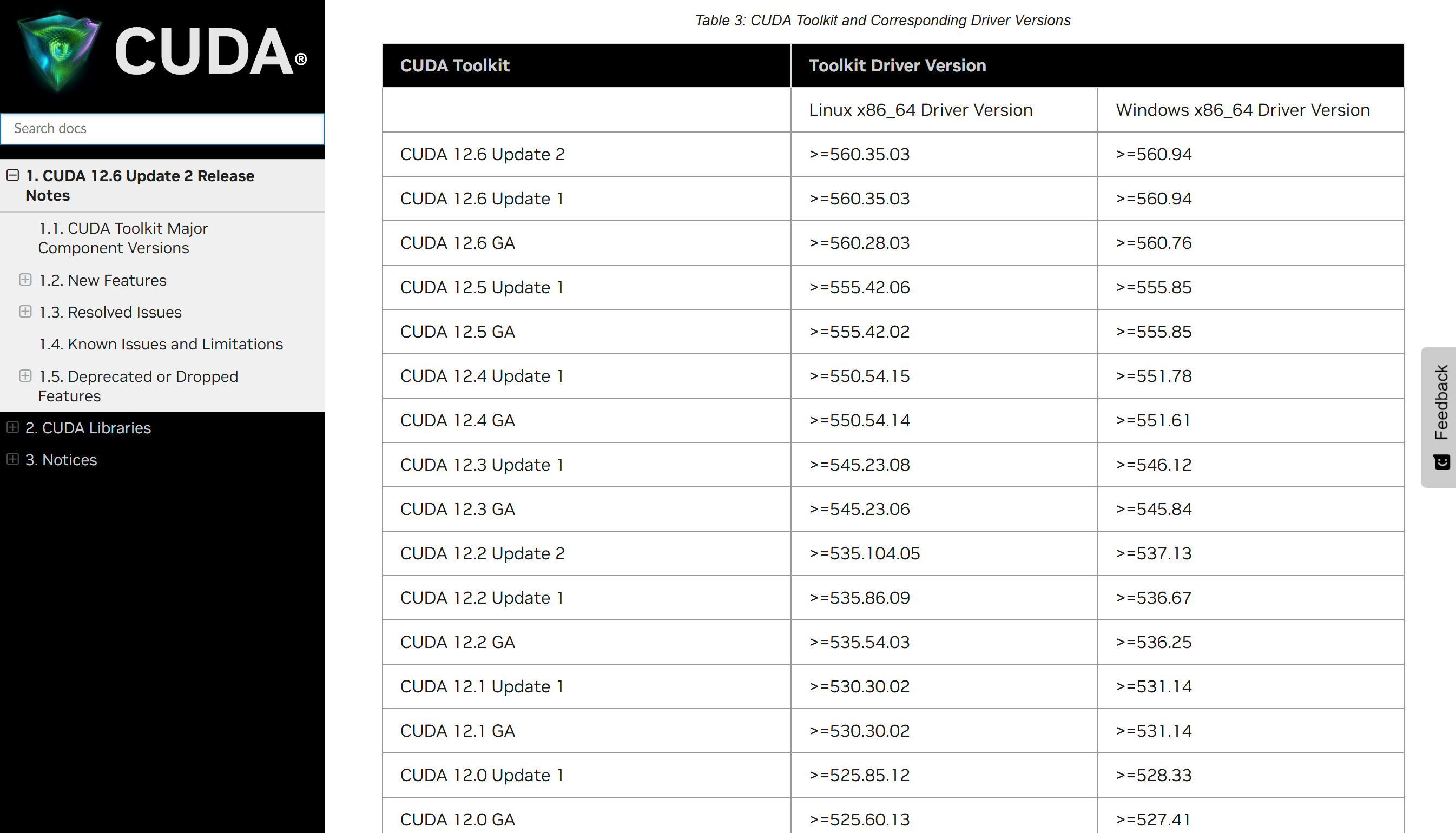Screen dimensions: 1456x833
Task: Click the Feedback smiley icon
Action: (1441, 461)
